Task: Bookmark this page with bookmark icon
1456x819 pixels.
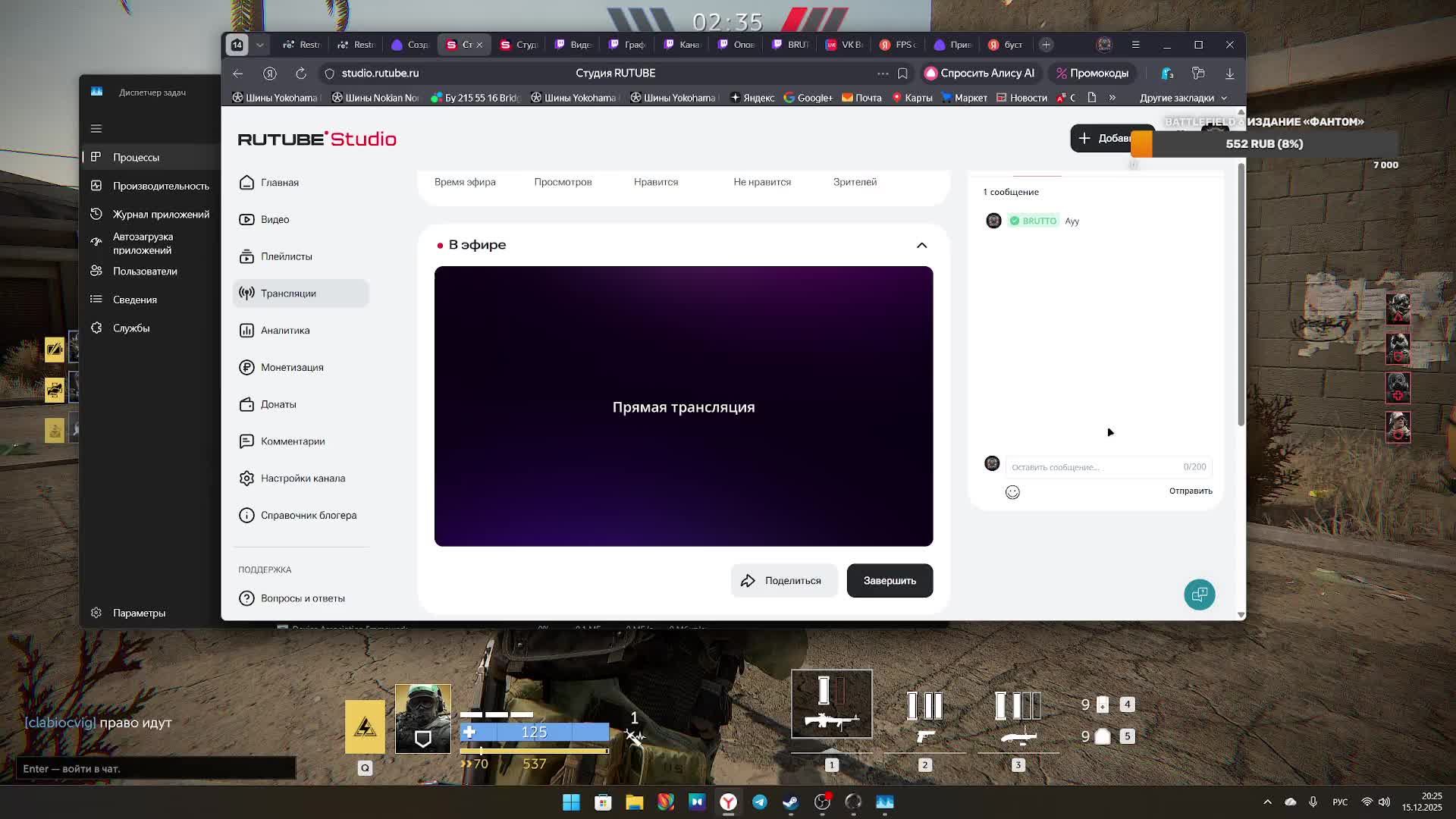Action: pos(902,74)
